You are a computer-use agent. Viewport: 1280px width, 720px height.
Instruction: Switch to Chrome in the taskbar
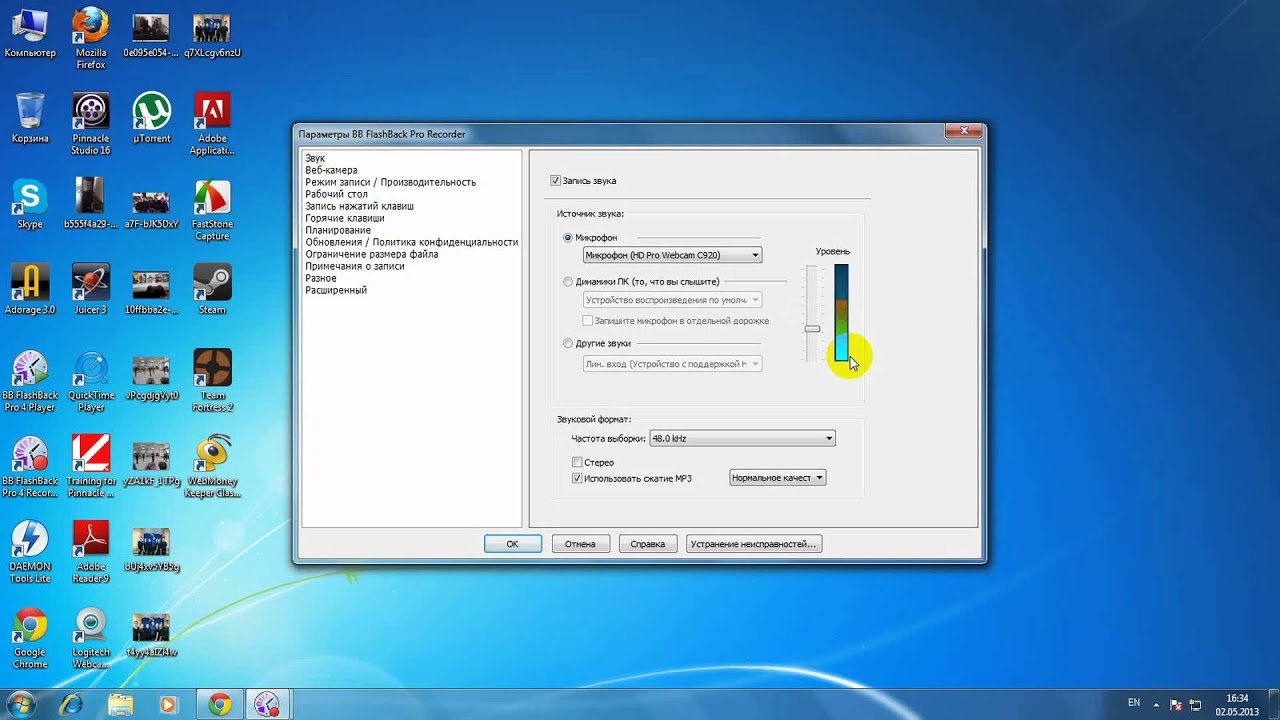click(x=219, y=704)
